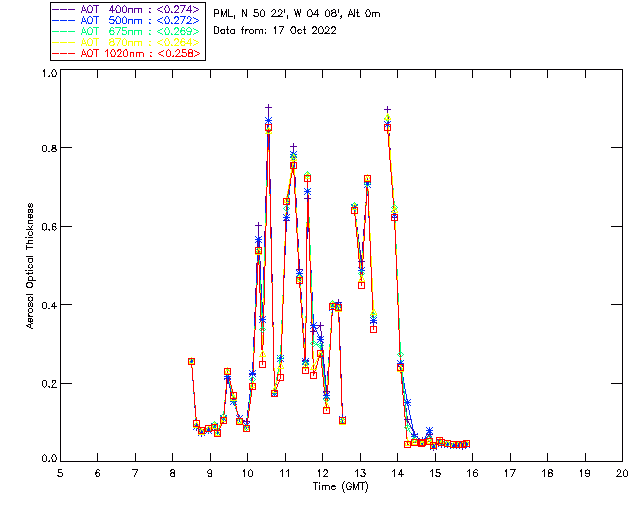Click the purple dashed 400nm legend line
This screenshot has width=640, height=512.
pos(64,9)
